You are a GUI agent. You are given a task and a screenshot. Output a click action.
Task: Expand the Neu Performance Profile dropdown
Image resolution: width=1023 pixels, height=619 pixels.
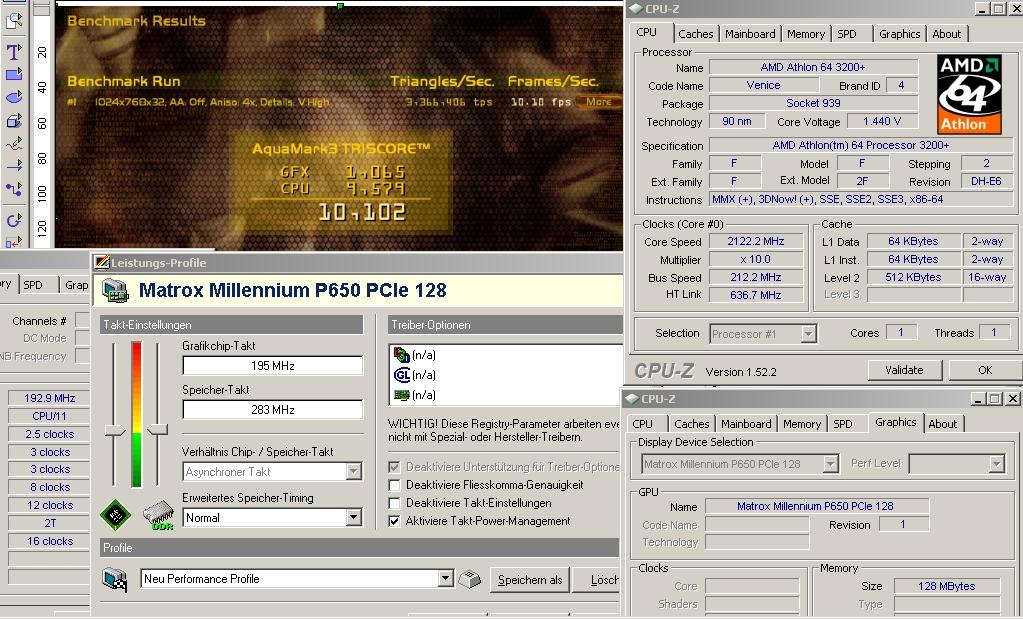(x=445, y=579)
